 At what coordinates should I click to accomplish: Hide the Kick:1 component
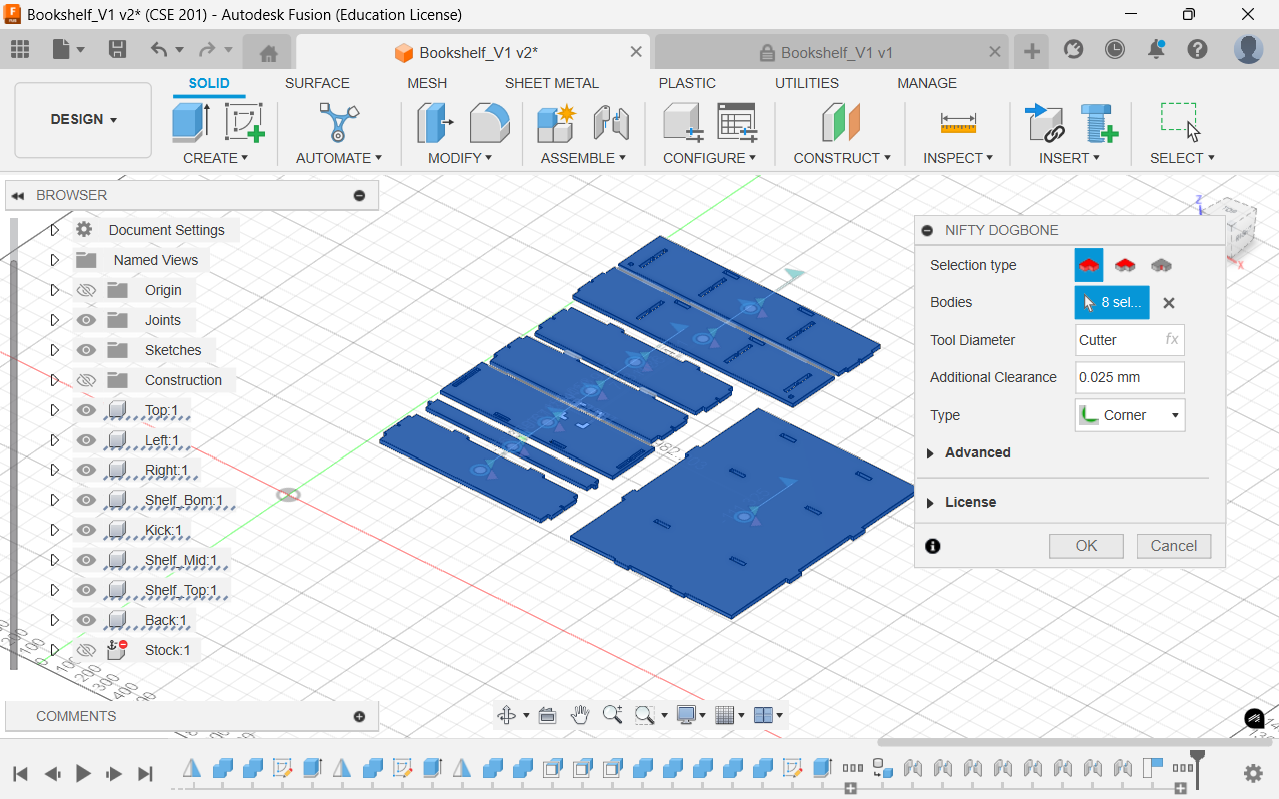click(86, 530)
